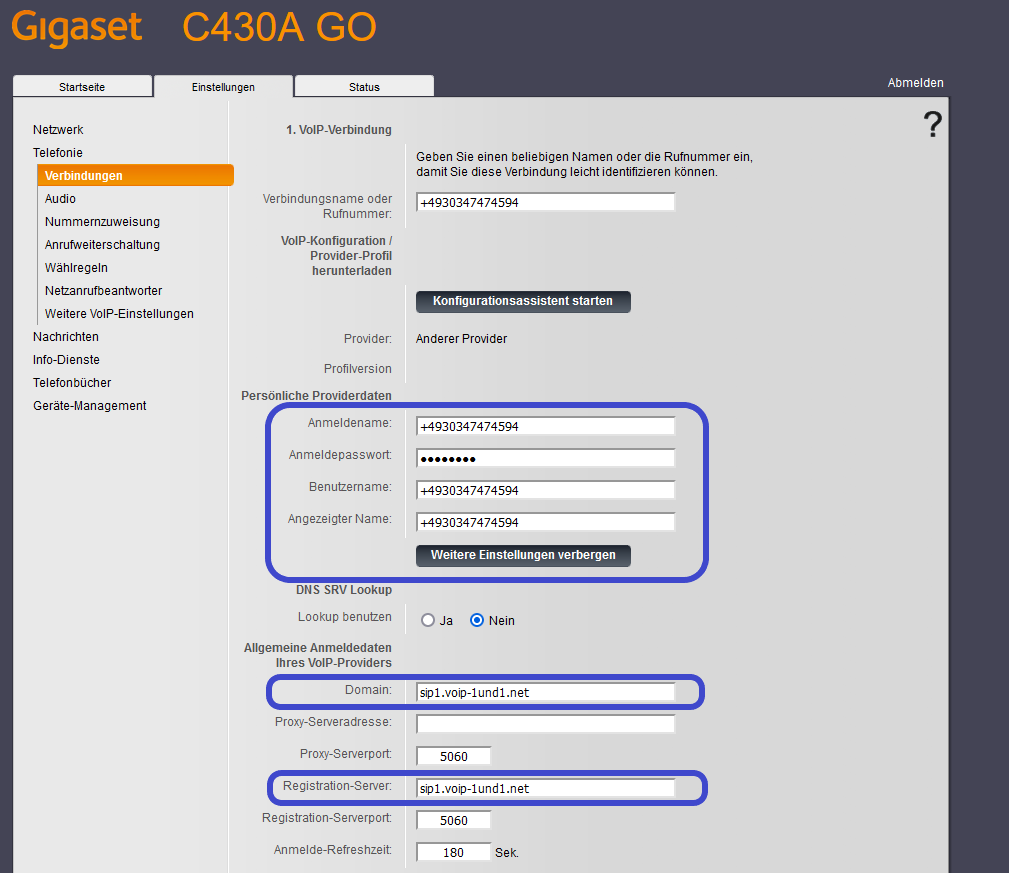Click the Proxy-Serverport field
This screenshot has width=1009, height=873.
point(454,756)
